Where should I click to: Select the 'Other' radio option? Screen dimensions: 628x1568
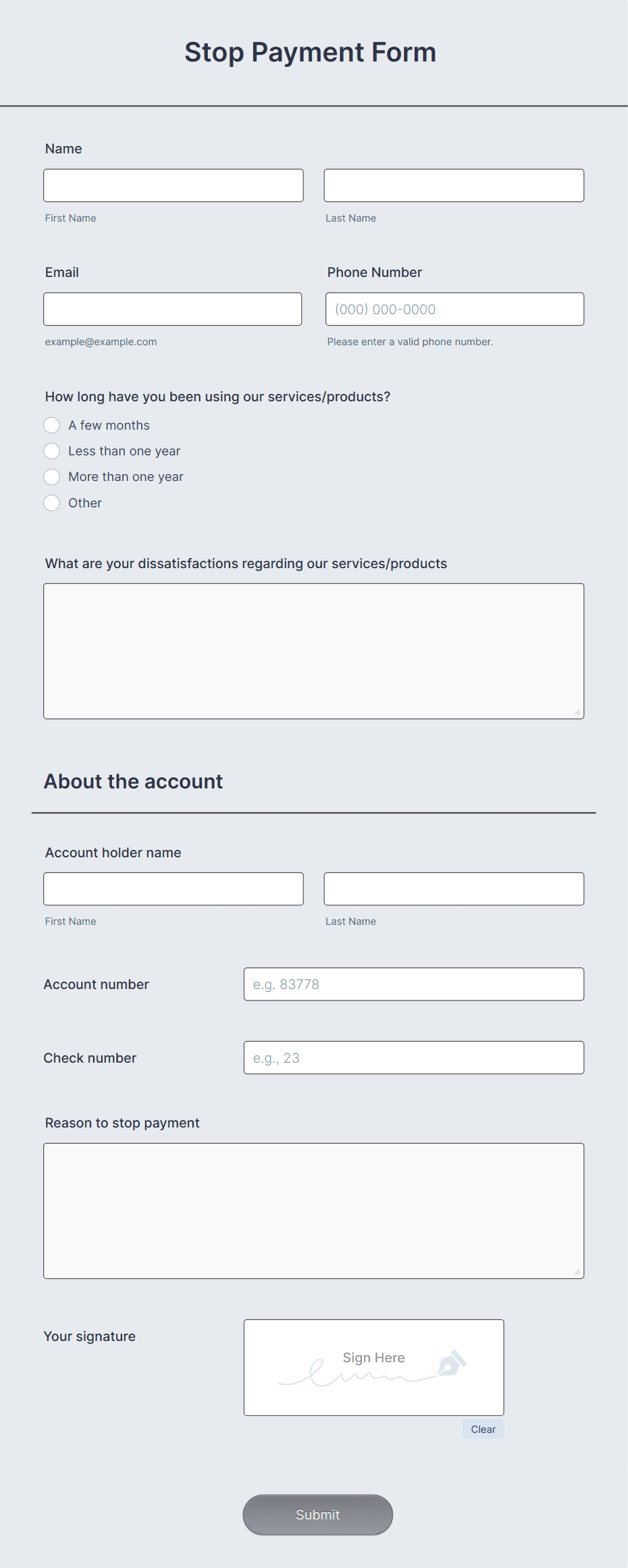[x=51, y=503]
